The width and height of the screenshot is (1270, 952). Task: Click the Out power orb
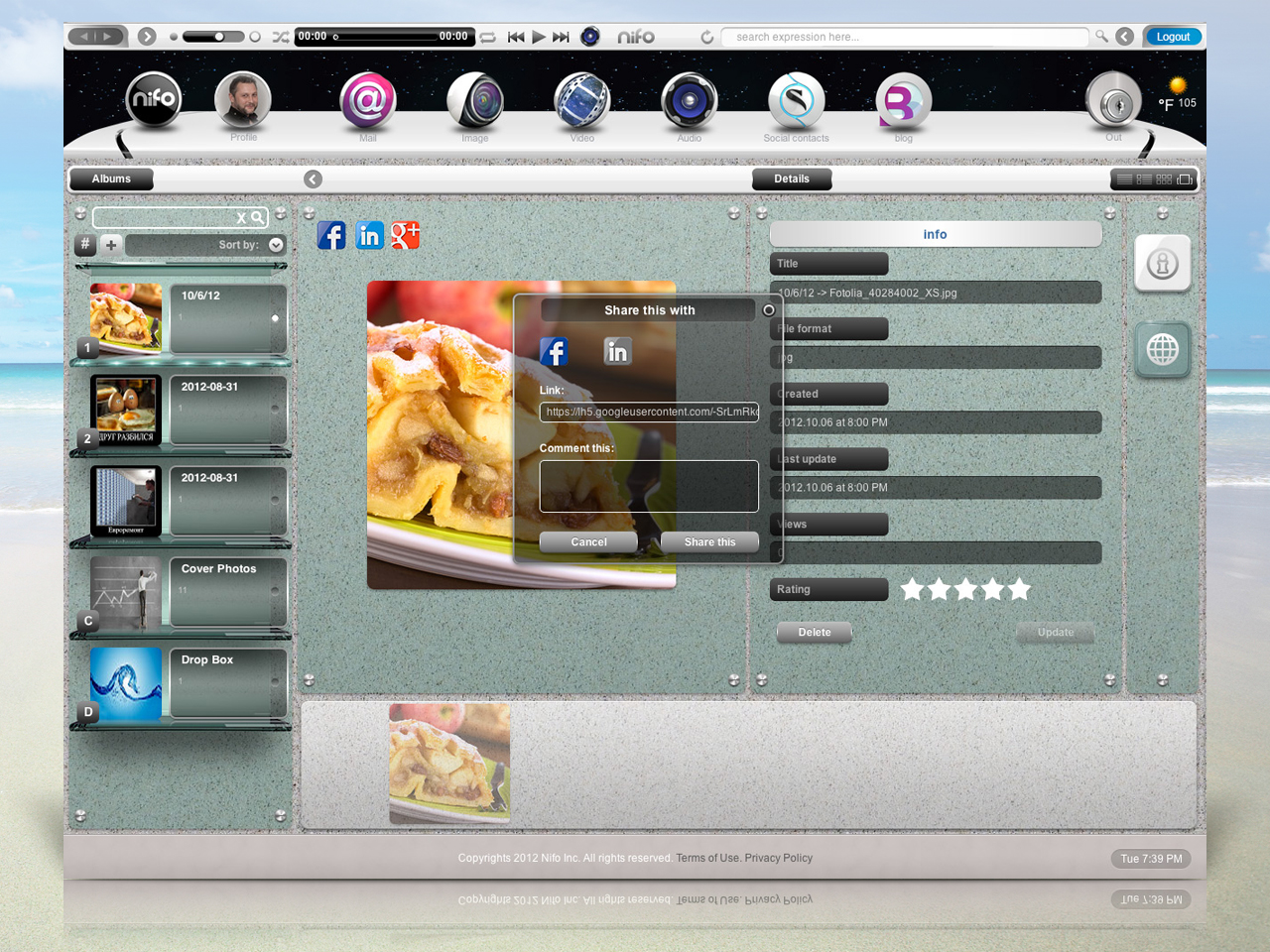1114,100
